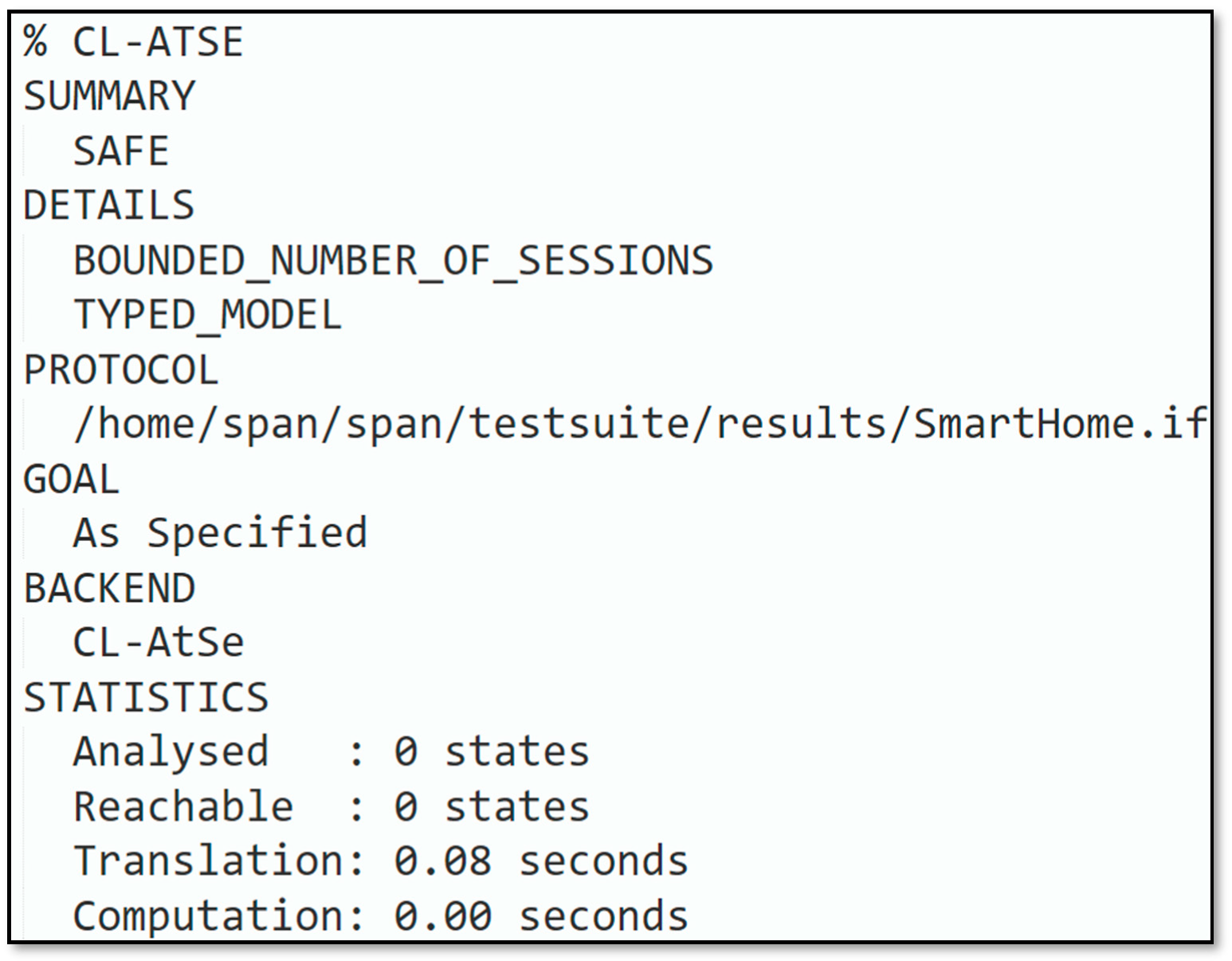Image resolution: width=1232 pixels, height=961 pixels.
Task: Click the 'Reachable' statistics label
Action: tap(183, 806)
